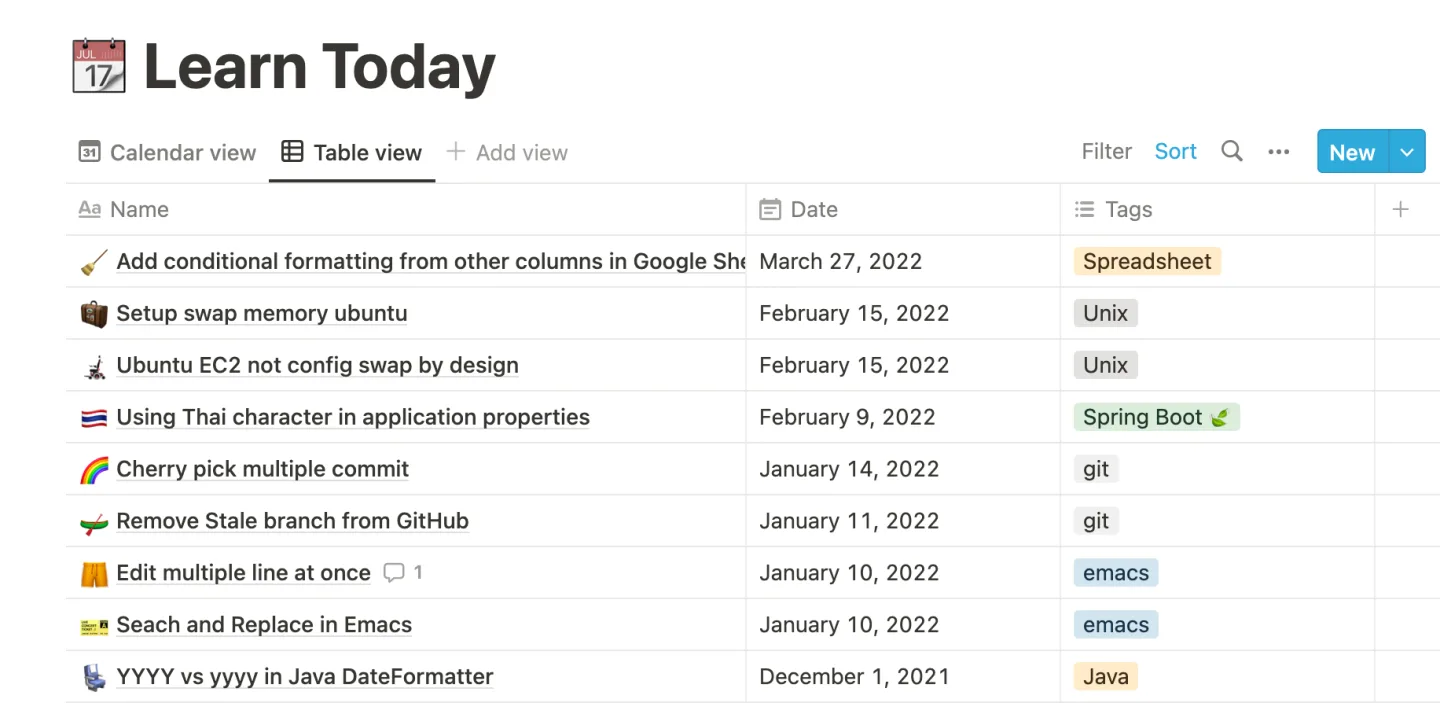Select the Table view tab

point(352,152)
